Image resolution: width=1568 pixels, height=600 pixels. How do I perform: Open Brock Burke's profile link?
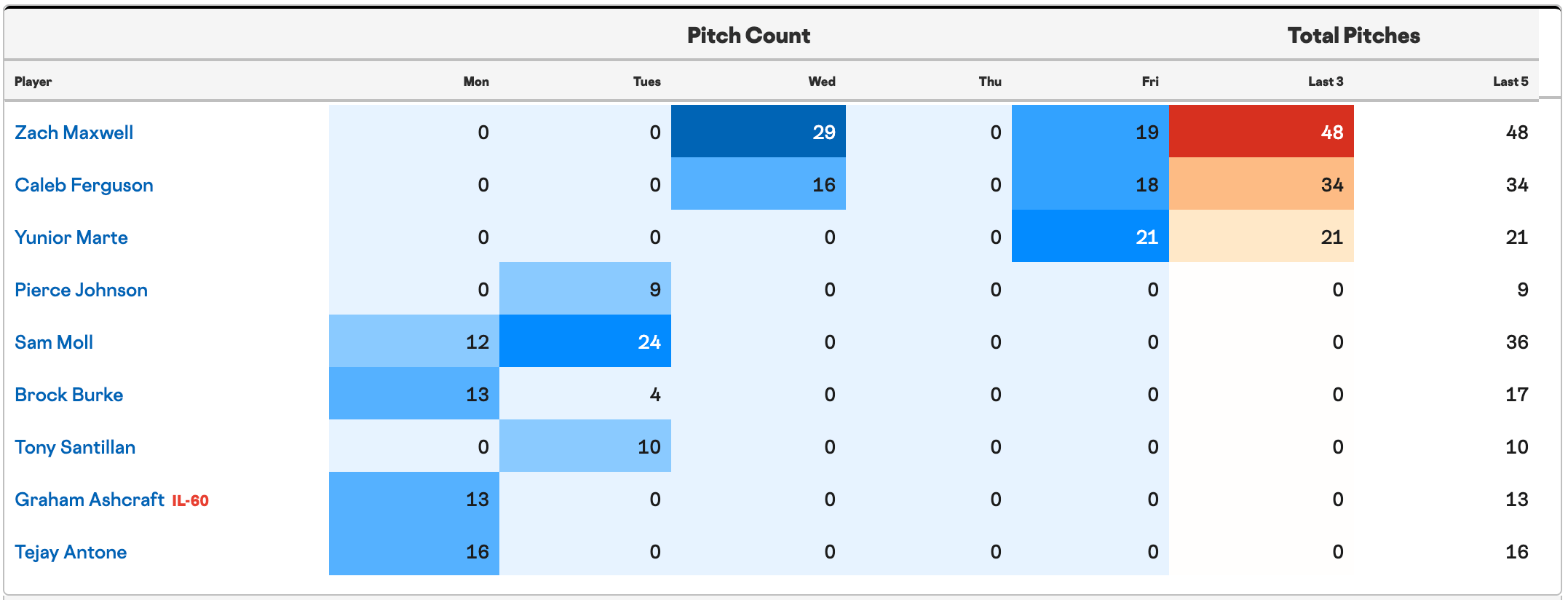click(x=69, y=395)
